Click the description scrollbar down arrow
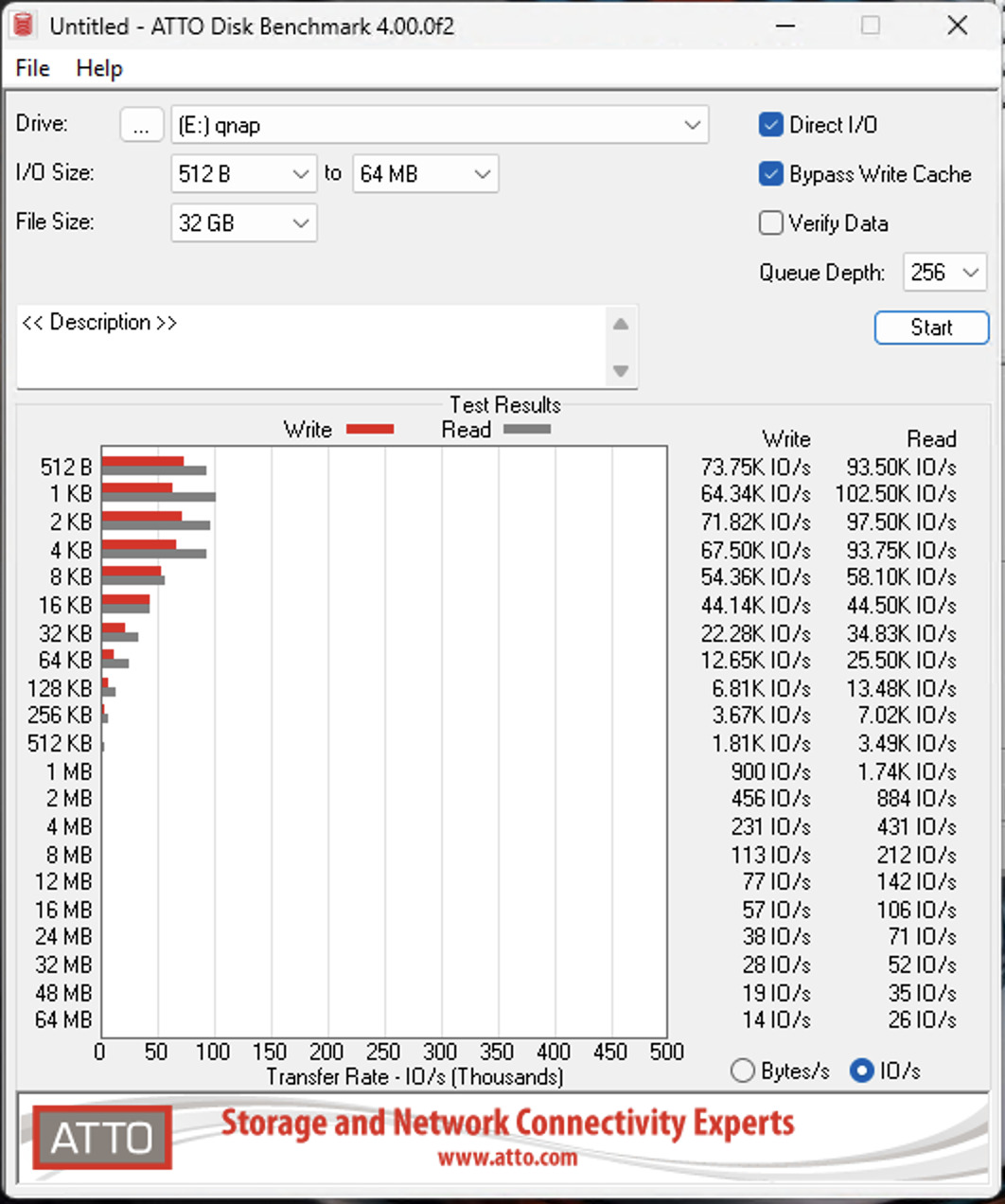 tap(621, 370)
